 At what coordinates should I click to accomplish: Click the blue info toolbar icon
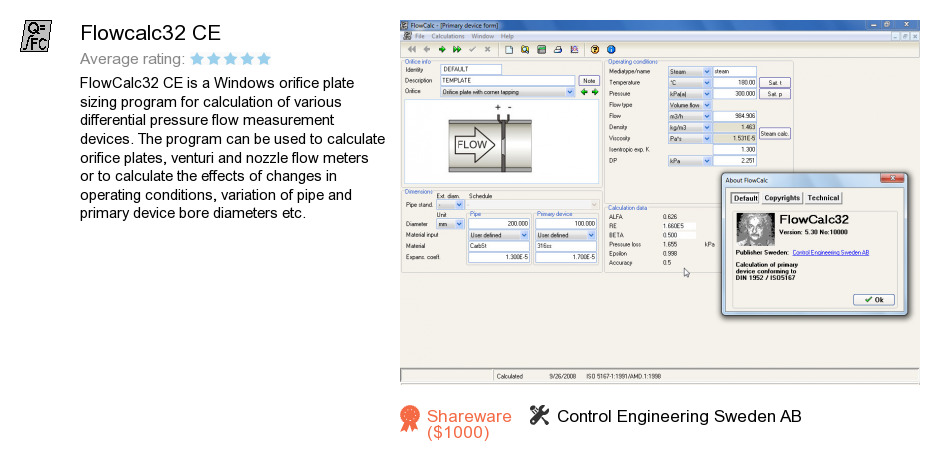[611, 50]
